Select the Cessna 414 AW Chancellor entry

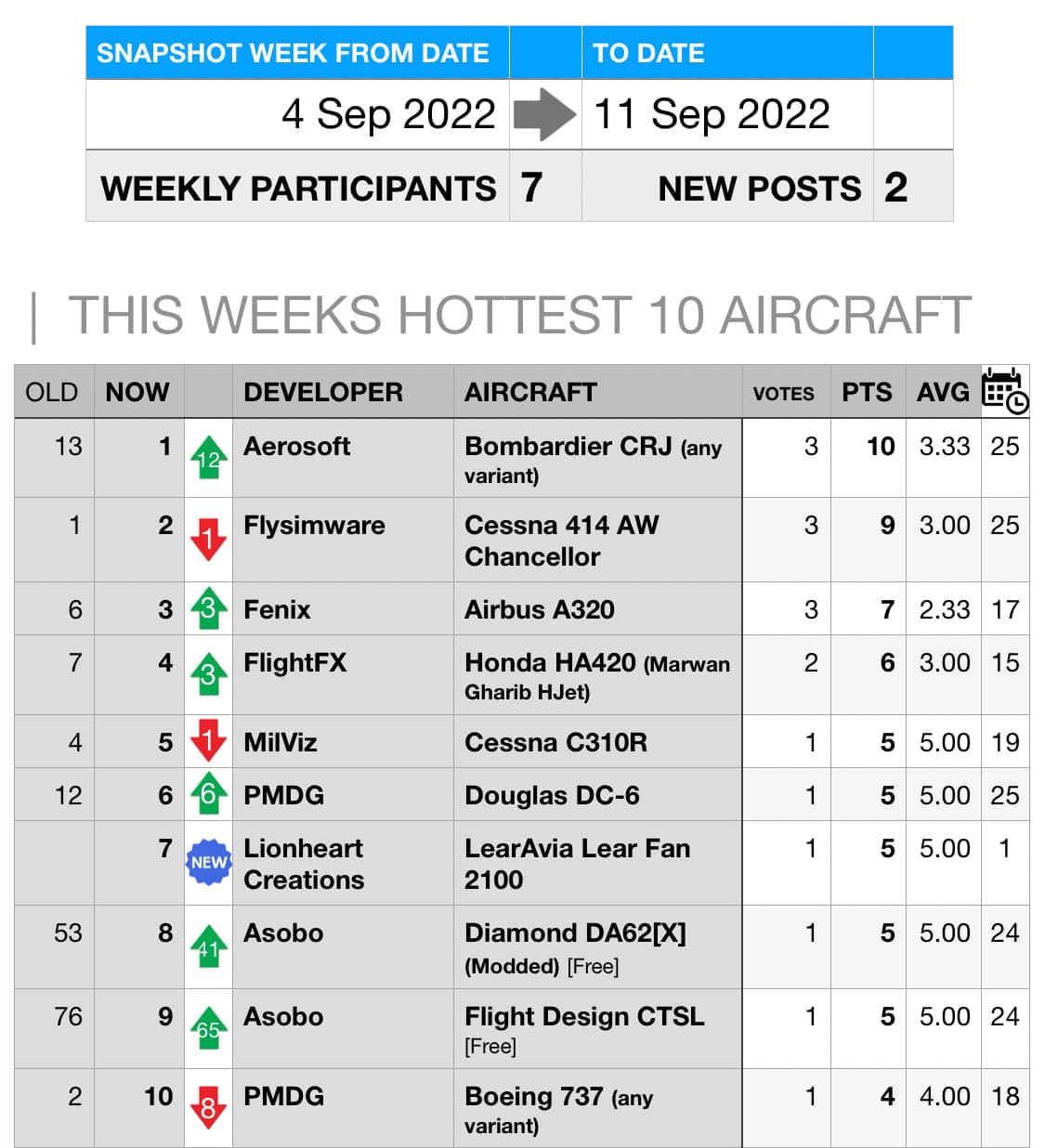(x=562, y=541)
